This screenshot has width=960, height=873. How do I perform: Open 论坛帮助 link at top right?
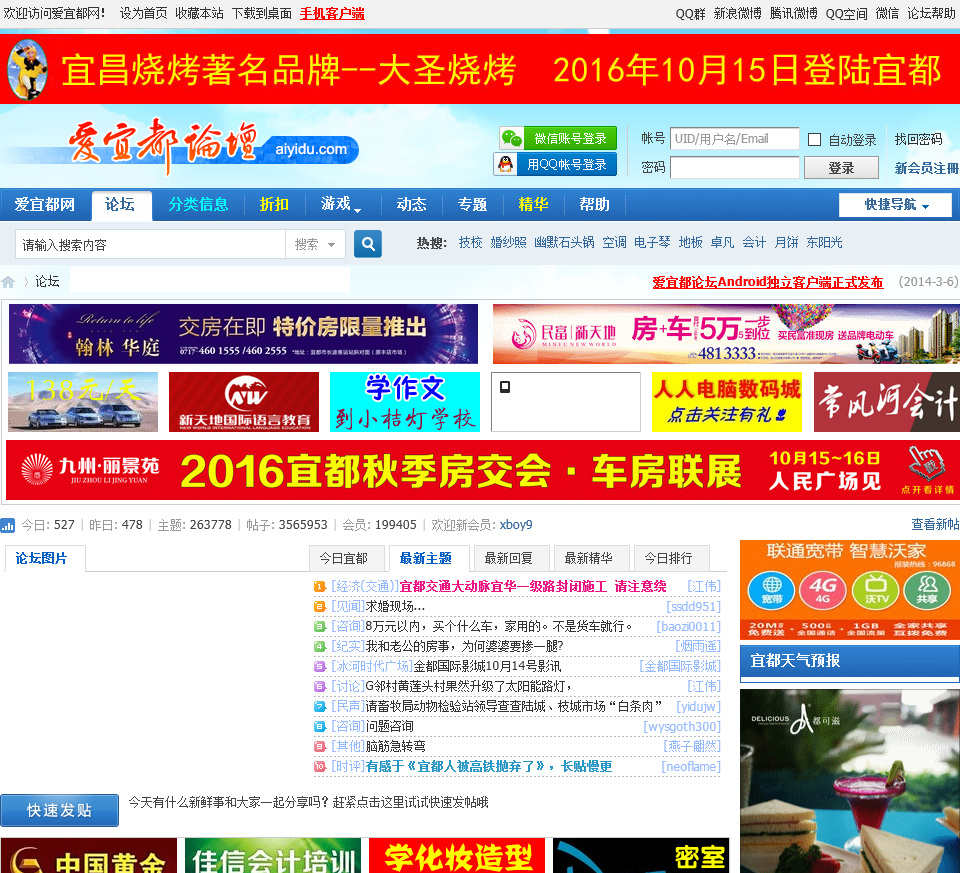(x=931, y=13)
